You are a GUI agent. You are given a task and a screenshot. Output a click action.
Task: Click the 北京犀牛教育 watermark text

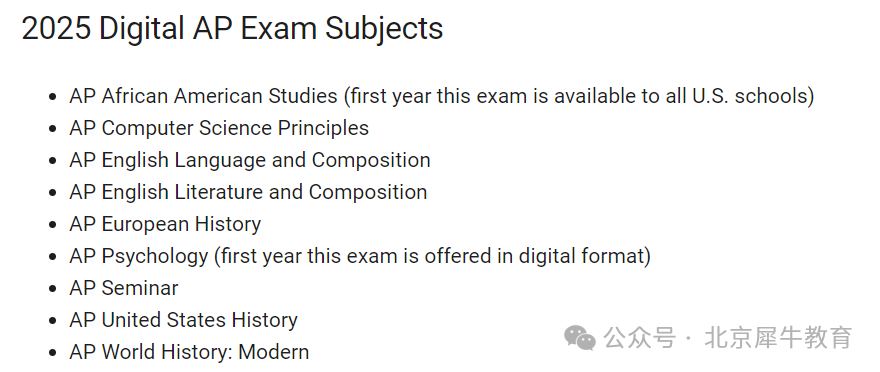click(778, 338)
